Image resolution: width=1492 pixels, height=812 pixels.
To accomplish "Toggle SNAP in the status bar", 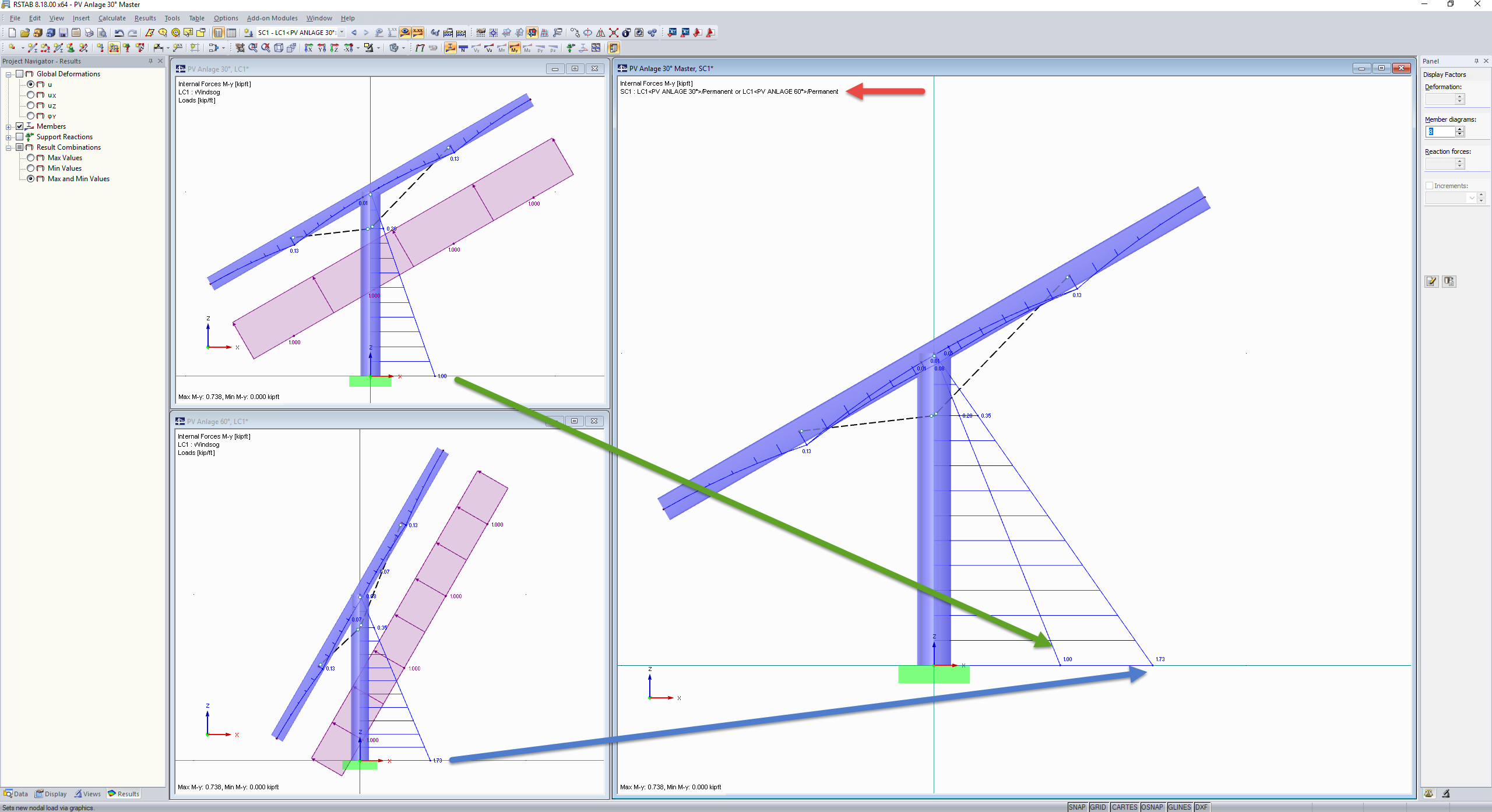I will 1078,807.
